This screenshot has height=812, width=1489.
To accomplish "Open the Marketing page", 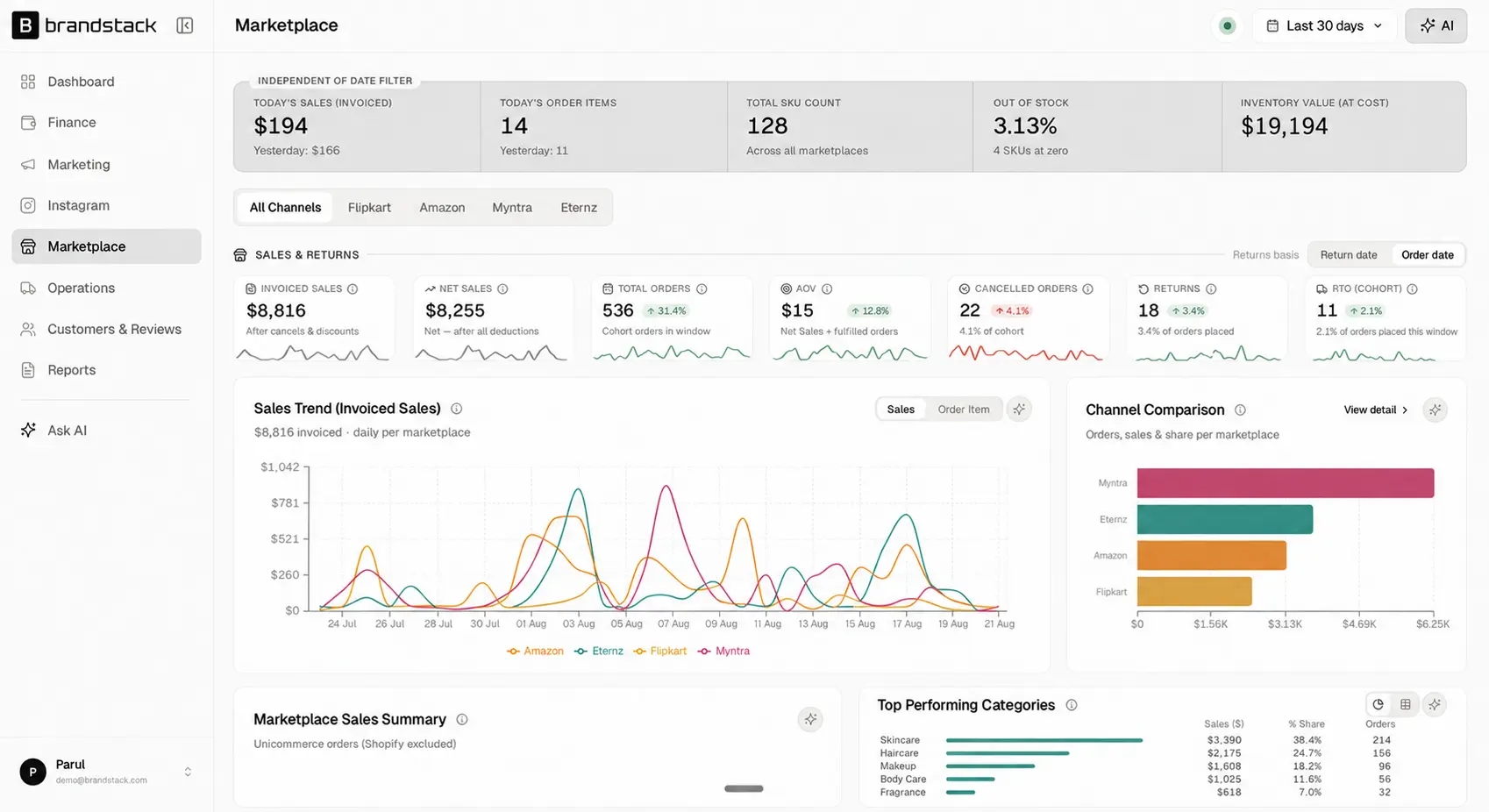I will tap(106, 164).
